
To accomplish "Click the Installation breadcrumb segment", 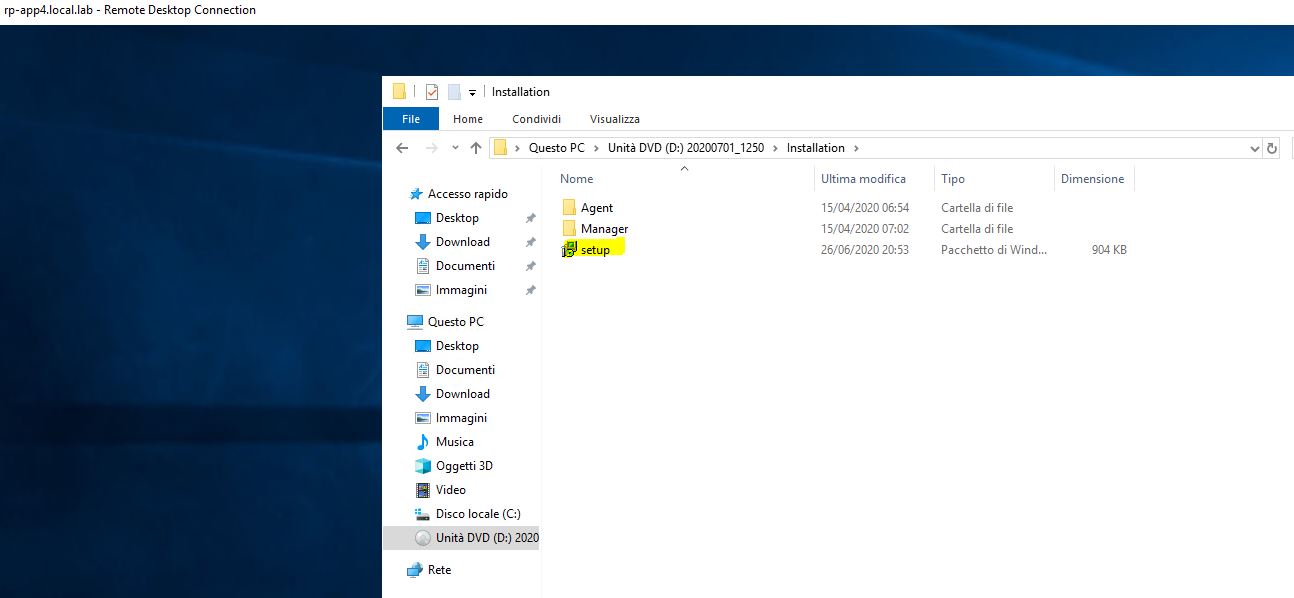I will (x=816, y=148).
